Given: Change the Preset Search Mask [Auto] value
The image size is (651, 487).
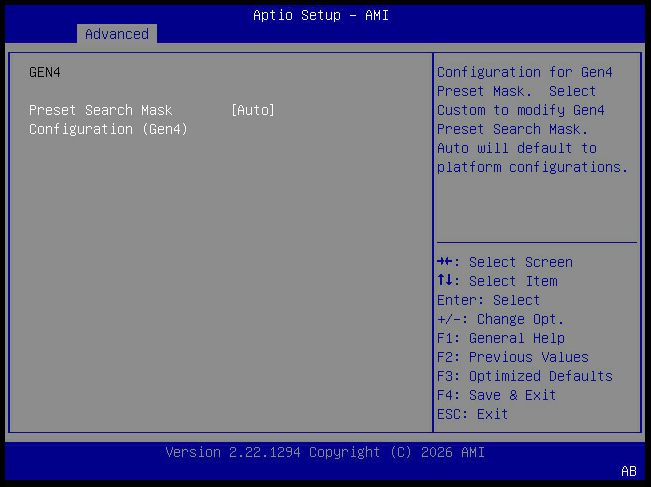Looking at the screenshot, I should (253, 110).
